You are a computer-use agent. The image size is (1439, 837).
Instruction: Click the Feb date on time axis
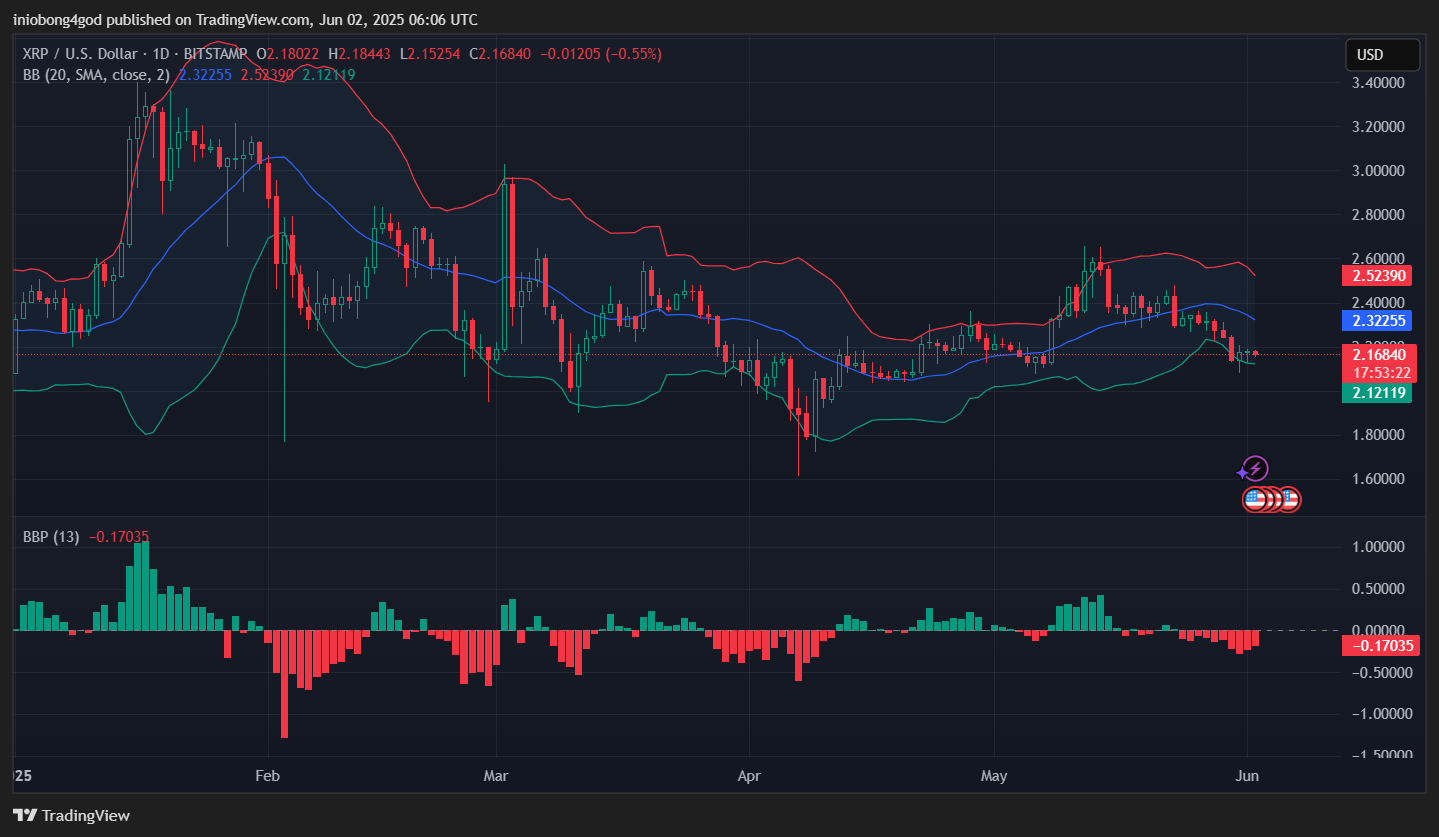(x=268, y=776)
